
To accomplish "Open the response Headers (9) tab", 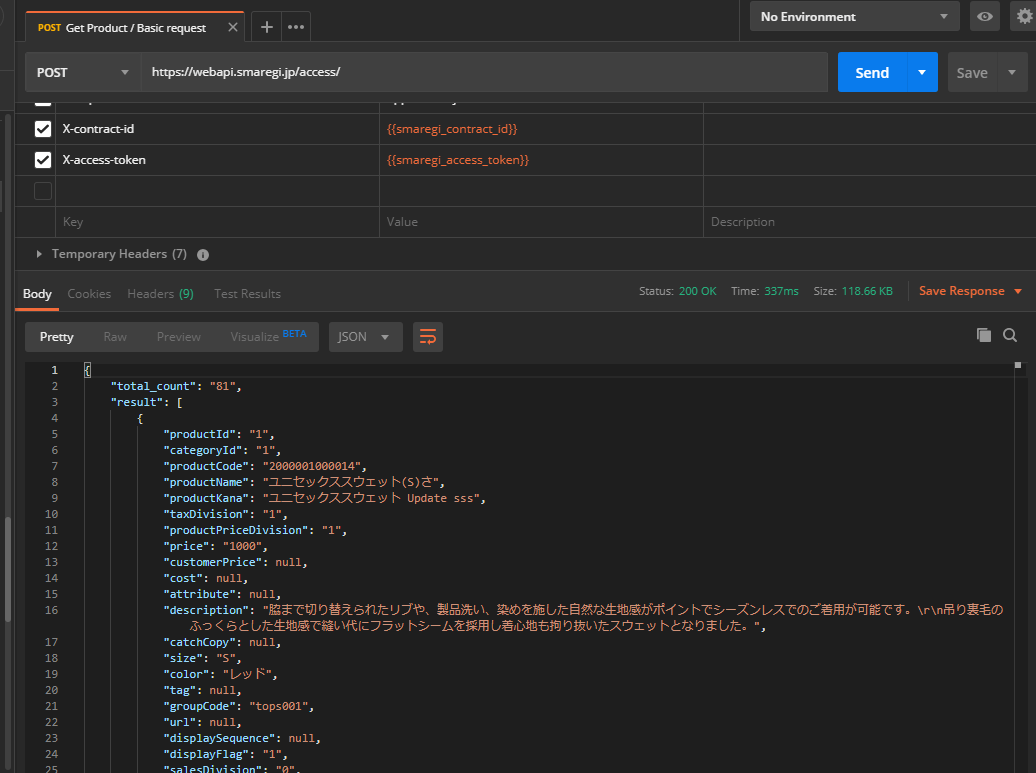I will [x=161, y=293].
